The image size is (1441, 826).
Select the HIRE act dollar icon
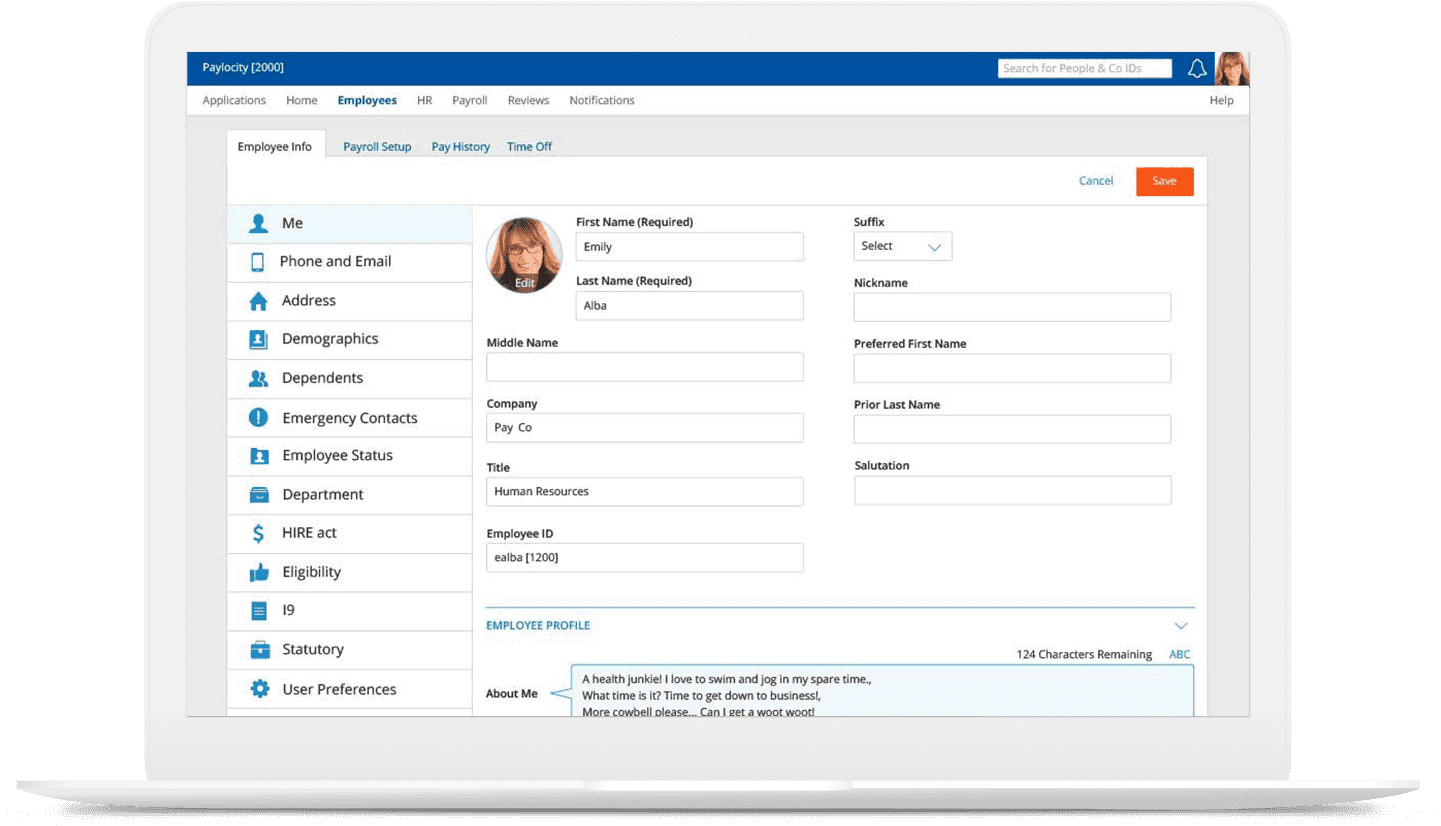pyautogui.click(x=259, y=533)
